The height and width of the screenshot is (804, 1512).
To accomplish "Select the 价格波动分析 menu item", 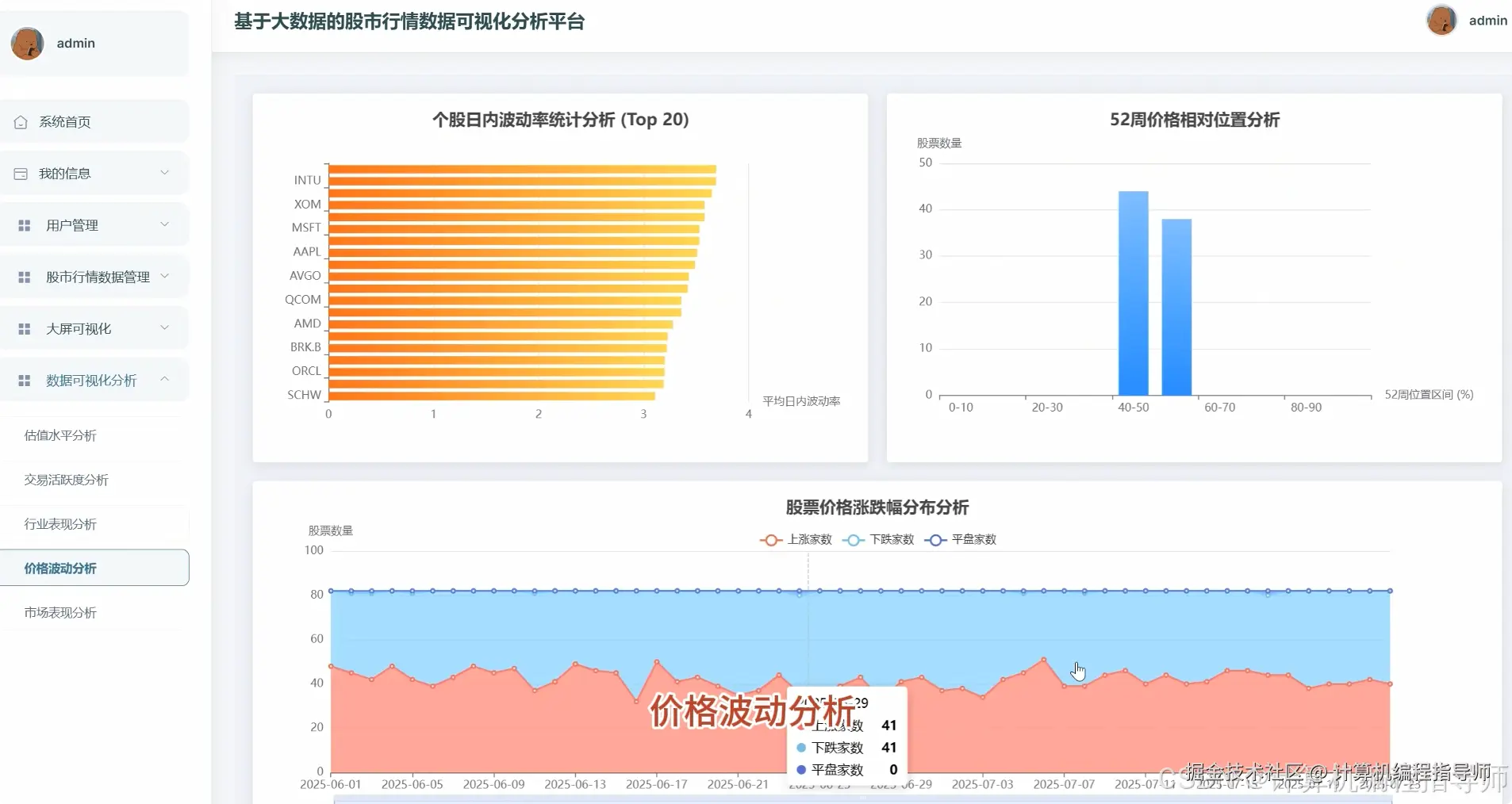I will click(94, 569).
